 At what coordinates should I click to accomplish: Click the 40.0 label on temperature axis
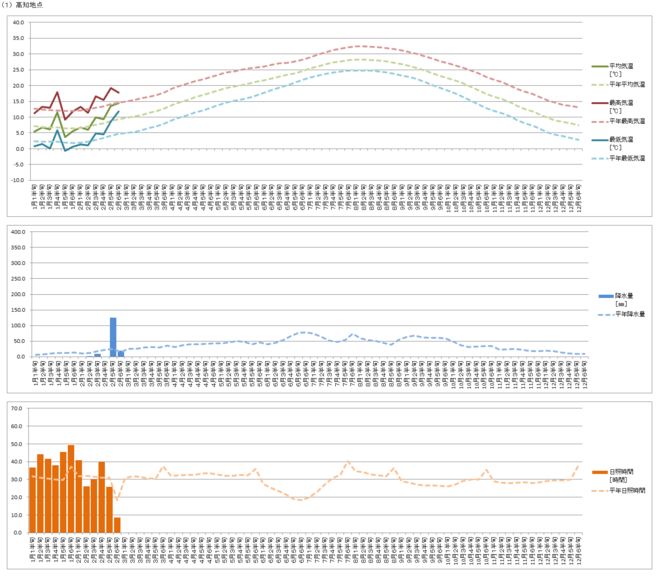17,22
